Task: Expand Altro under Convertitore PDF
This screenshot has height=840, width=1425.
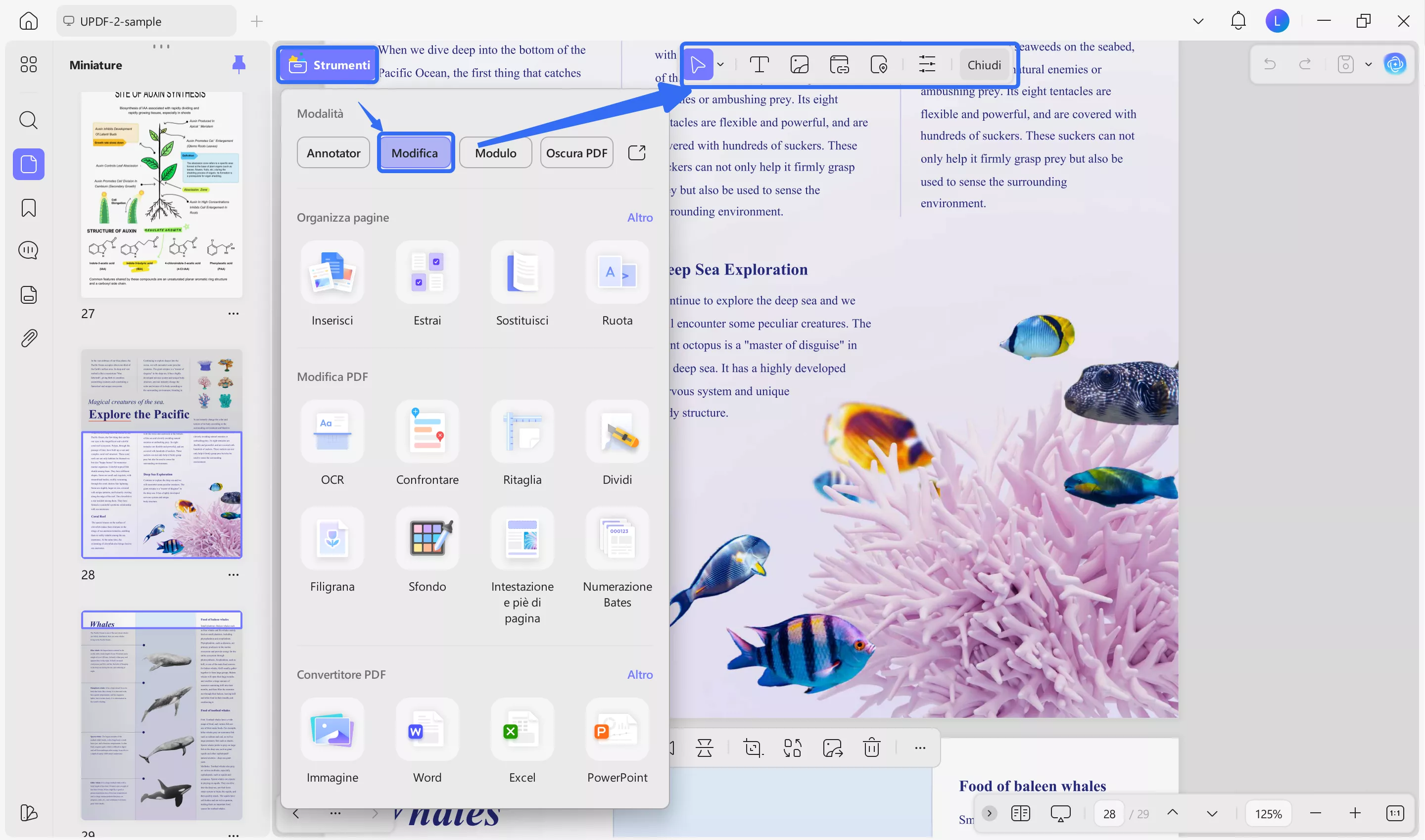Action: pyautogui.click(x=640, y=674)
